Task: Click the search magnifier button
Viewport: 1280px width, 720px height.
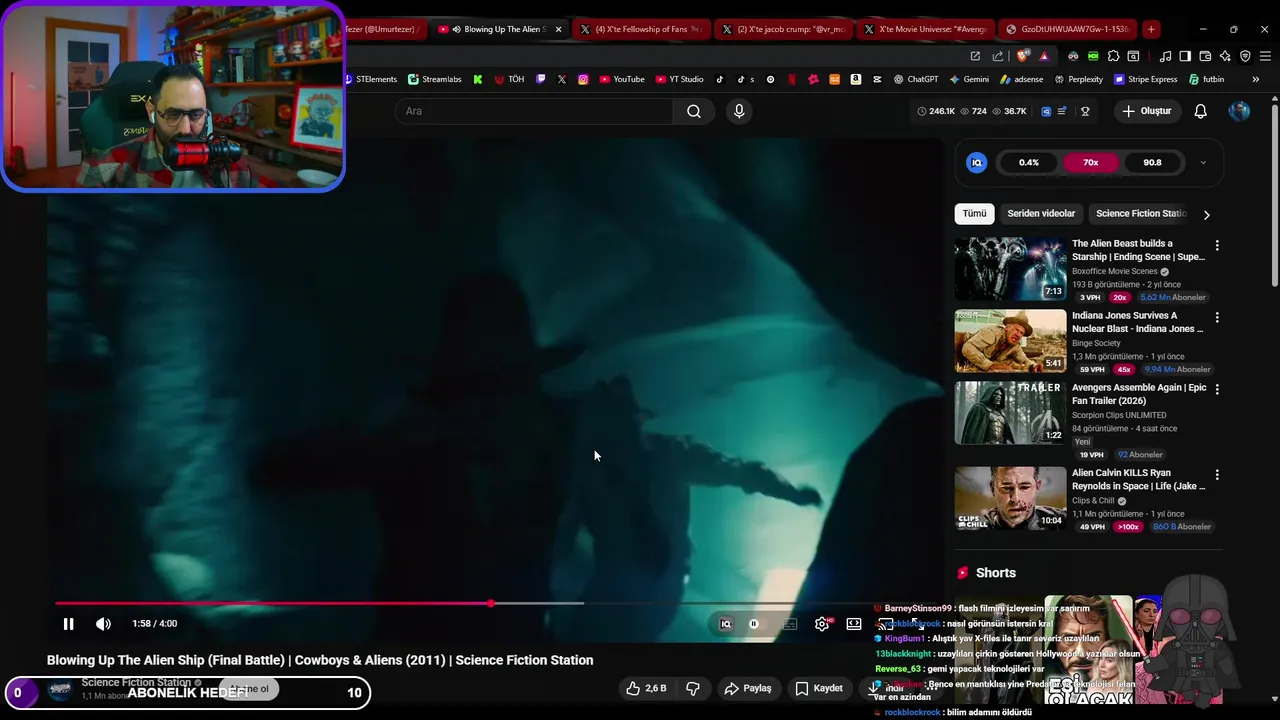Action: pos(694,111)
